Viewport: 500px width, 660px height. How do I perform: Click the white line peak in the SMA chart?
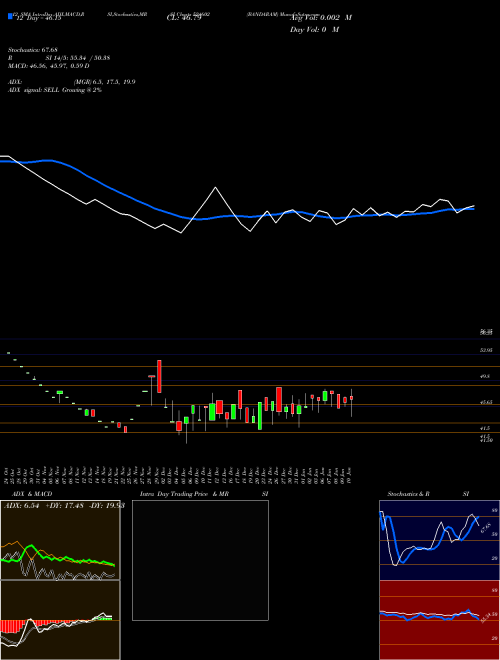click(215, 187)
